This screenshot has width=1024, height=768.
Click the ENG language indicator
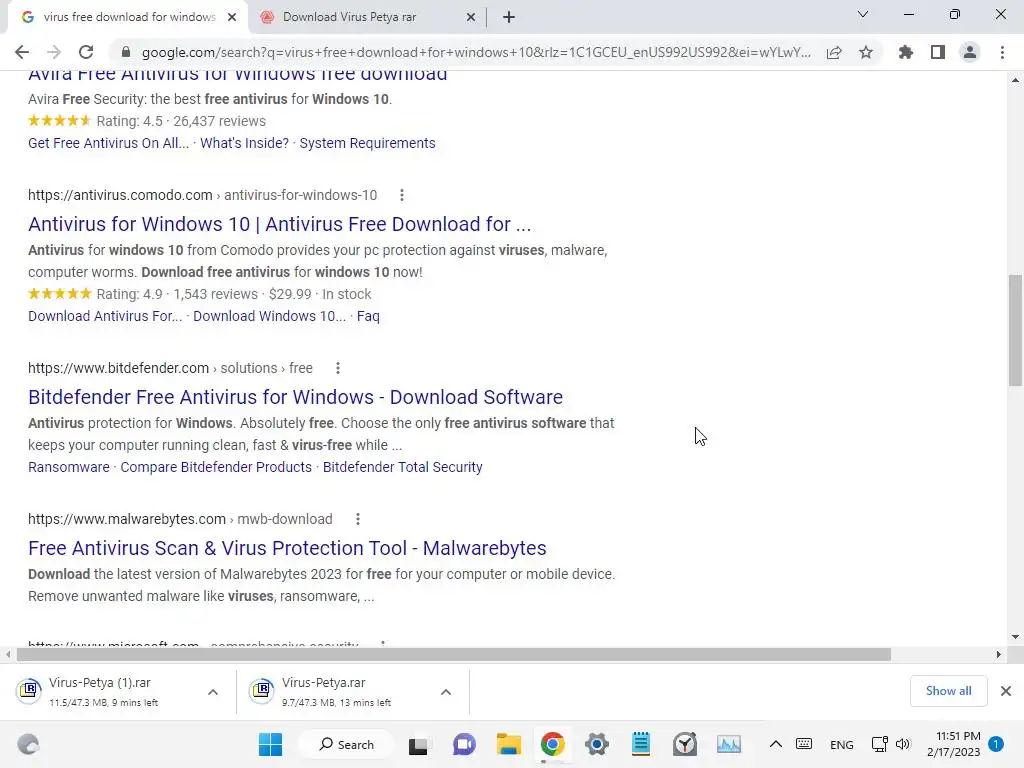pyautogui.click(x=842, y=744)
